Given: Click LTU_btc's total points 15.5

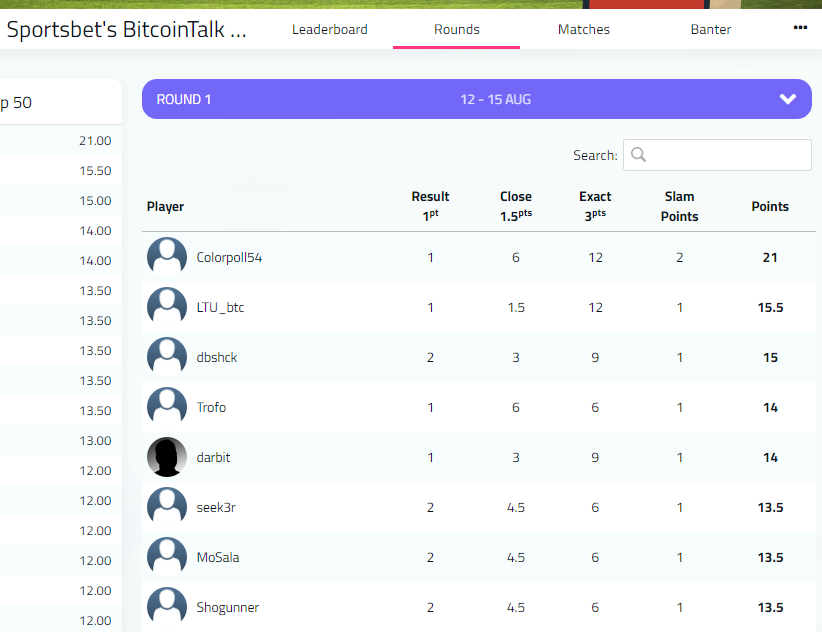Looking at the screenshot, I should coord(770,307).
